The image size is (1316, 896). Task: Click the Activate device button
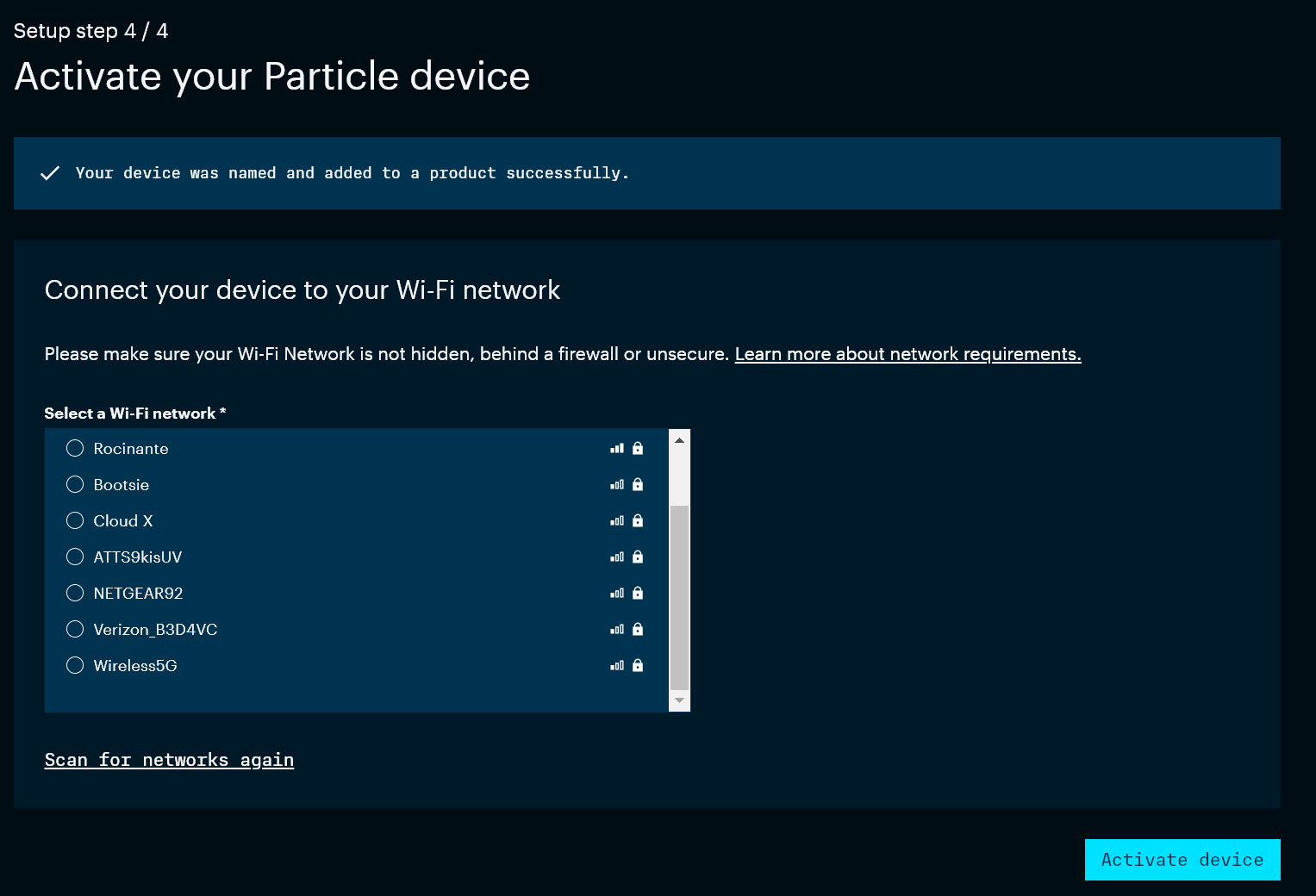pos(1182,860)
